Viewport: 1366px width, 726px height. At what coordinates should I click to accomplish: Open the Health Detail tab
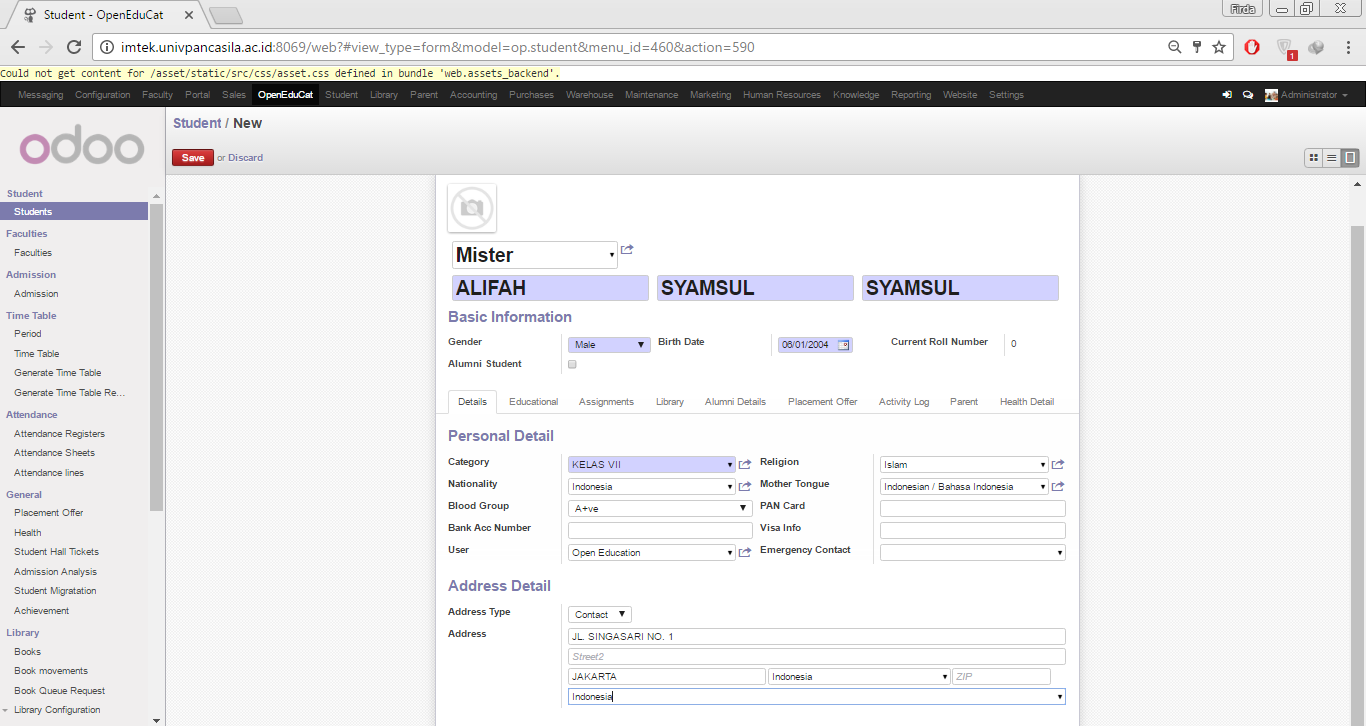click(1027, 402)
